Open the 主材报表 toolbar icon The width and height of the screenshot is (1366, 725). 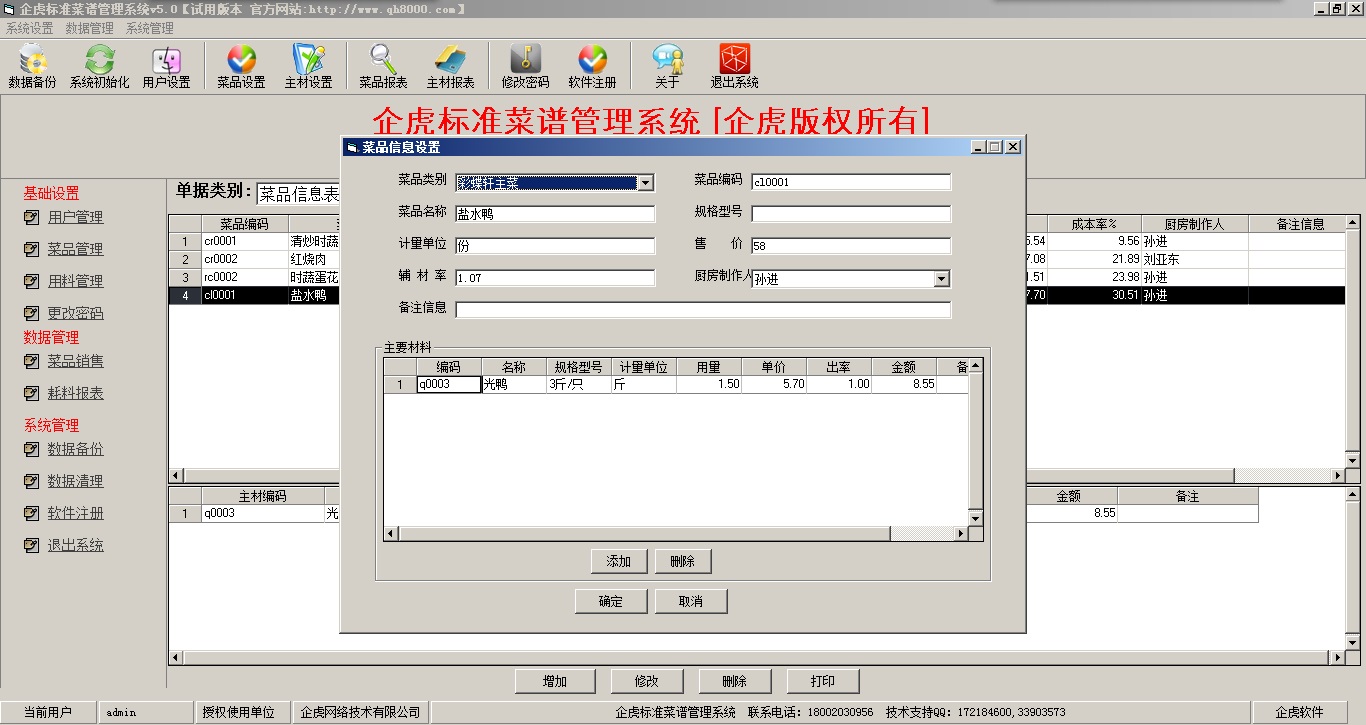pyautogui.click(x=450, y=67)
